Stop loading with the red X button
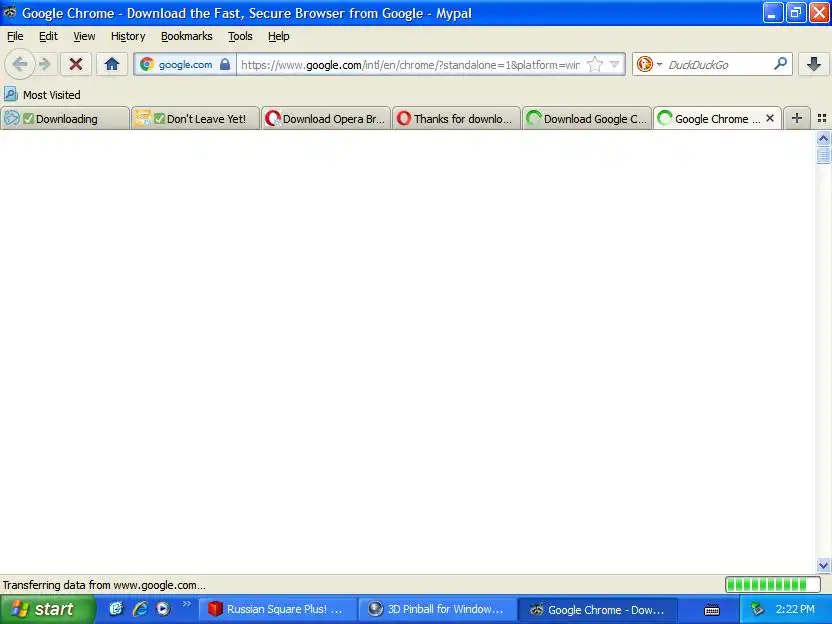Image resolution: width=832 pixels, height=624 pixels. [76, 64]
